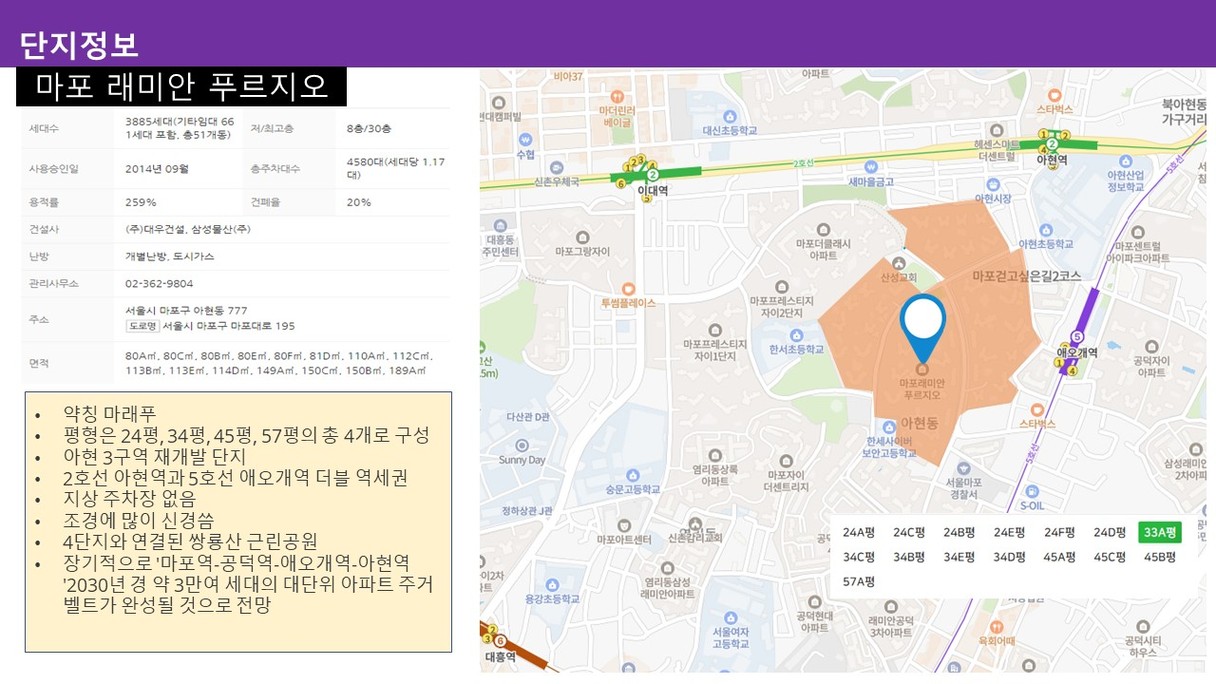Select the 약칭 마래푸 bullet text
1216x684 pixels.
[110, 413]
